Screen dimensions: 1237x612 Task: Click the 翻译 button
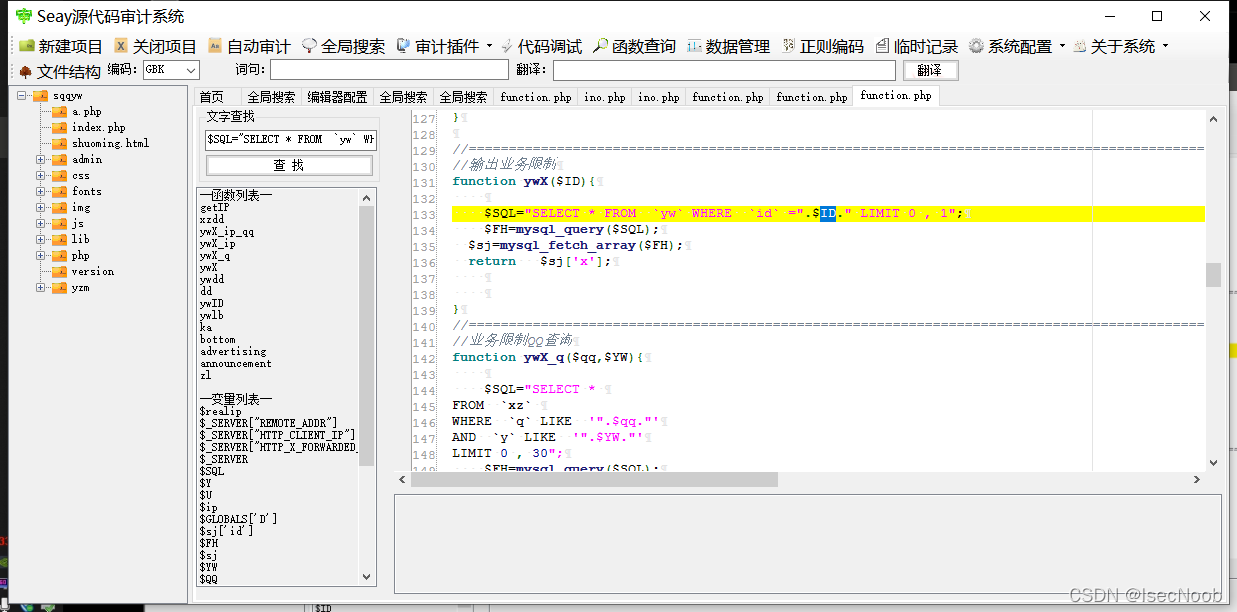(x=929, y=70)
